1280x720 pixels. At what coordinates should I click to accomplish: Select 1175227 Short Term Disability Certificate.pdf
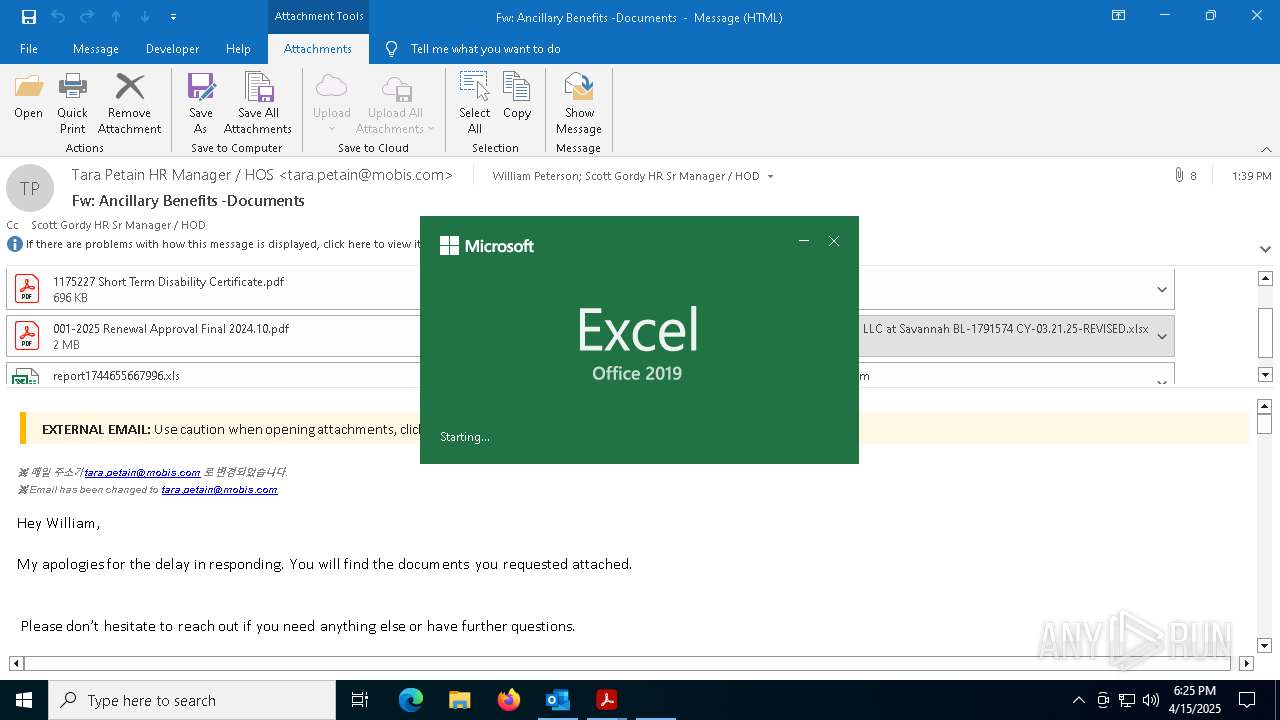214,289
